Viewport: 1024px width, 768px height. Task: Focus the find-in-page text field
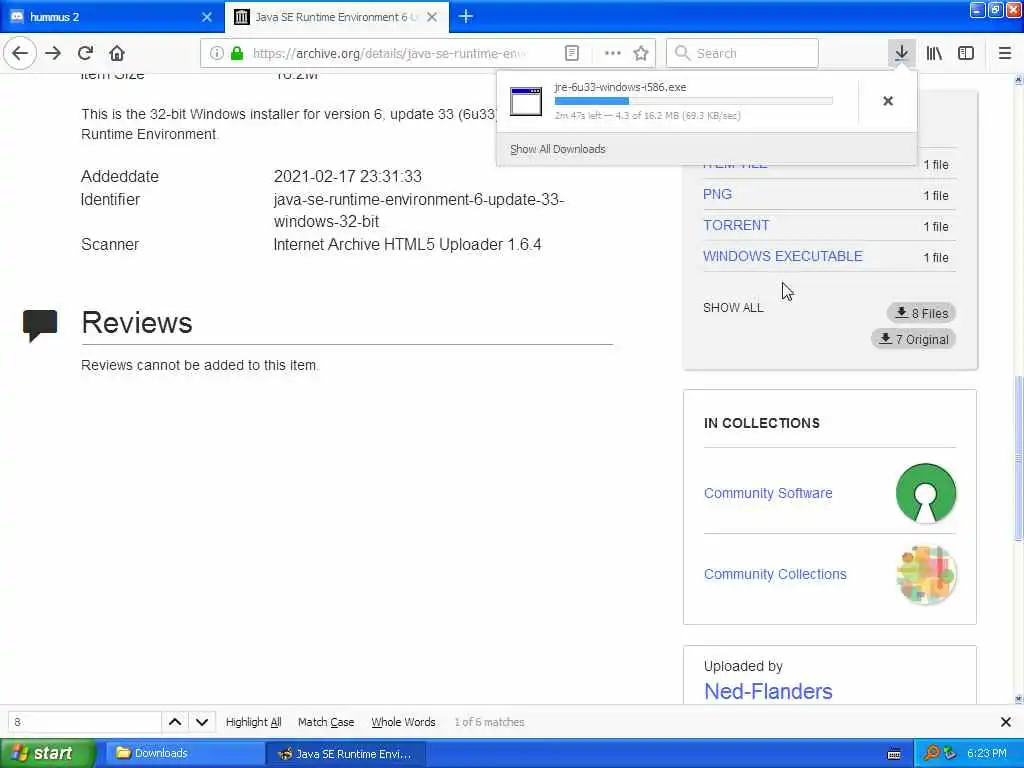coord(84,722)
